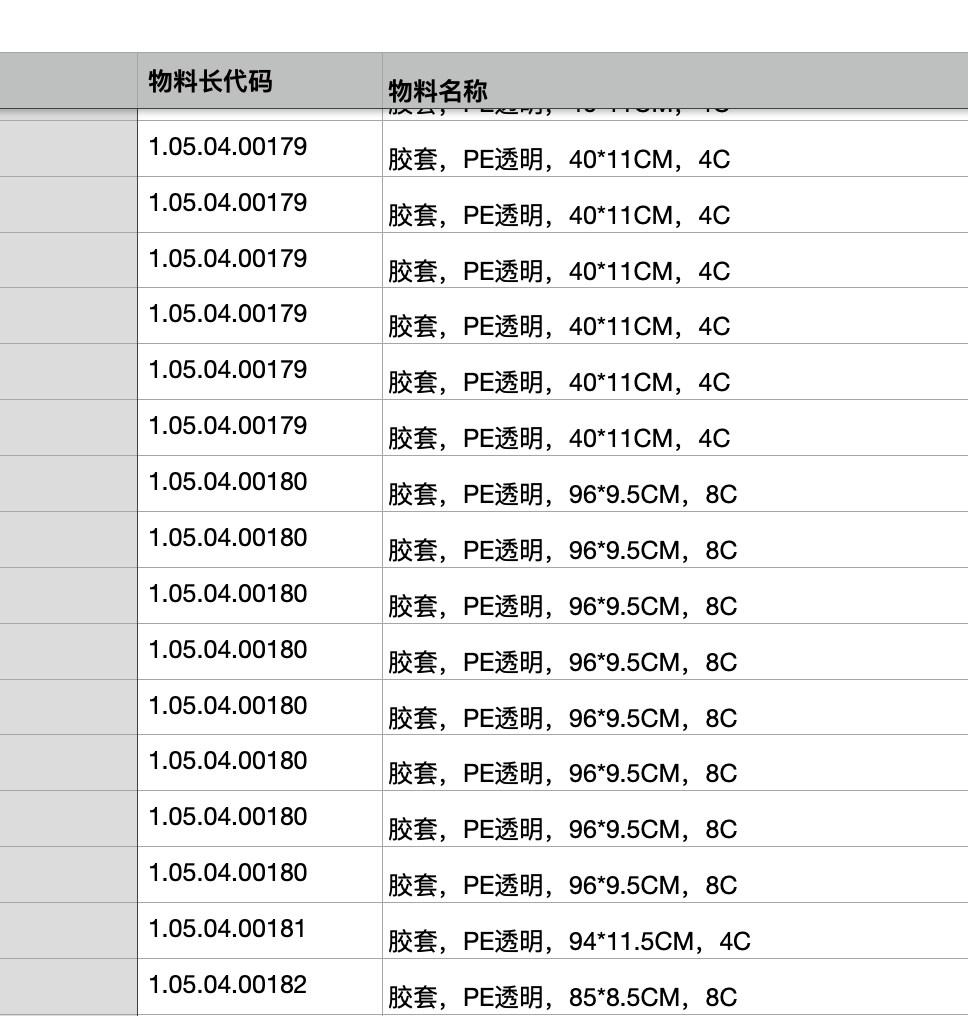Click gray cell left of code 1.05.04.00182

68,987
